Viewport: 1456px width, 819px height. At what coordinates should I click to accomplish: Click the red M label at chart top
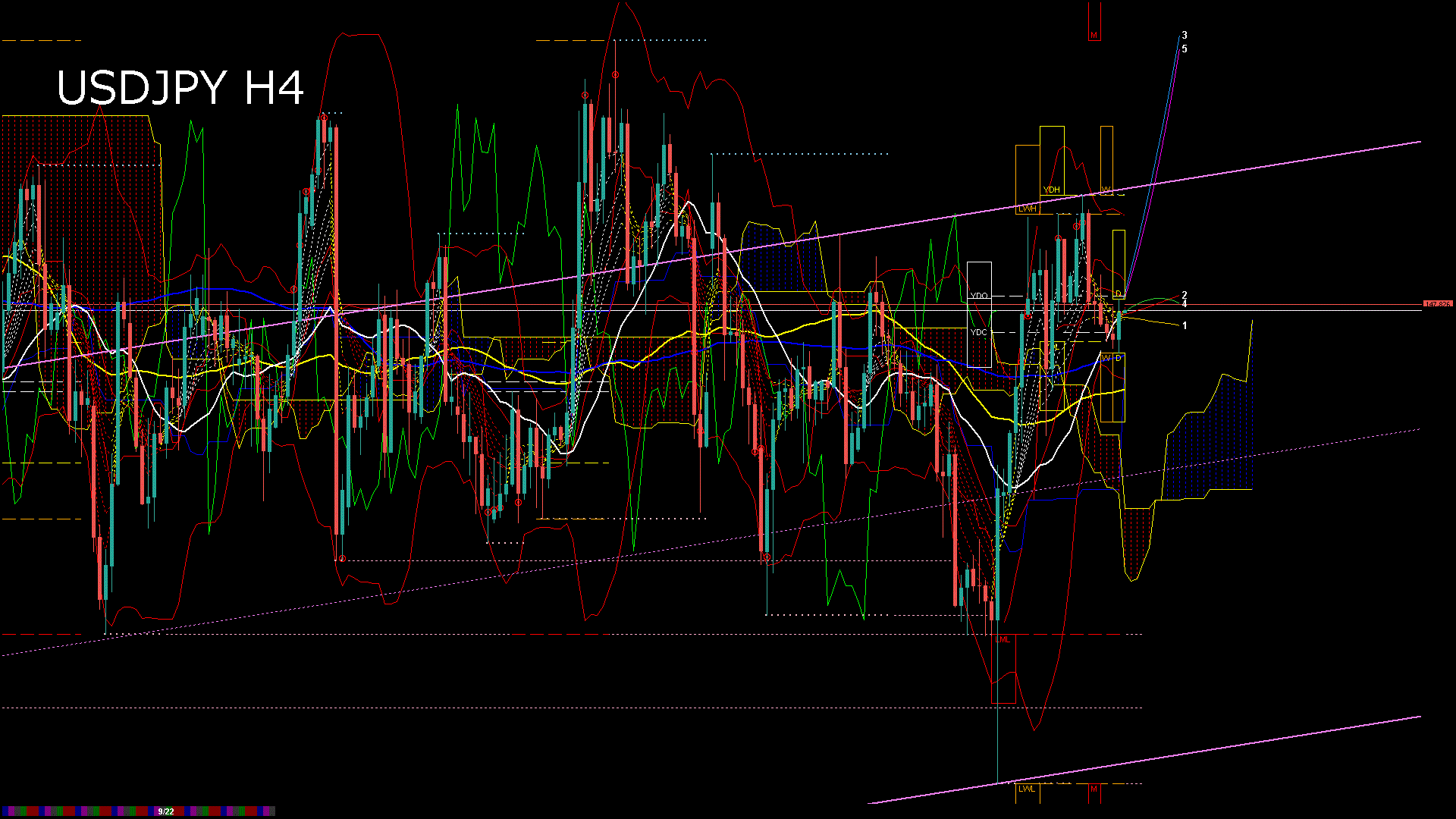1094,36
